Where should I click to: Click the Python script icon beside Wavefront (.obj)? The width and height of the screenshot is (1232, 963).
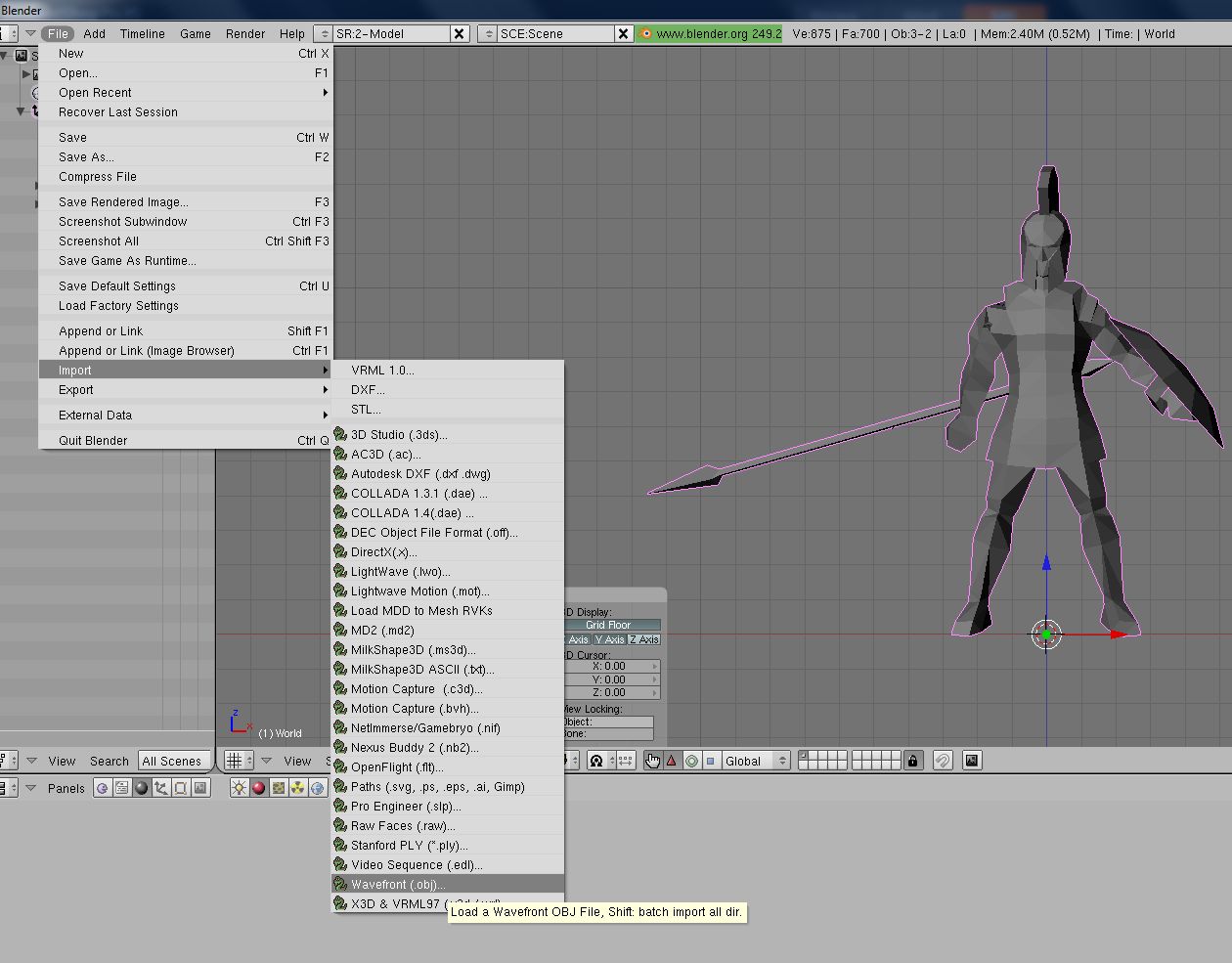pos(340,884)
